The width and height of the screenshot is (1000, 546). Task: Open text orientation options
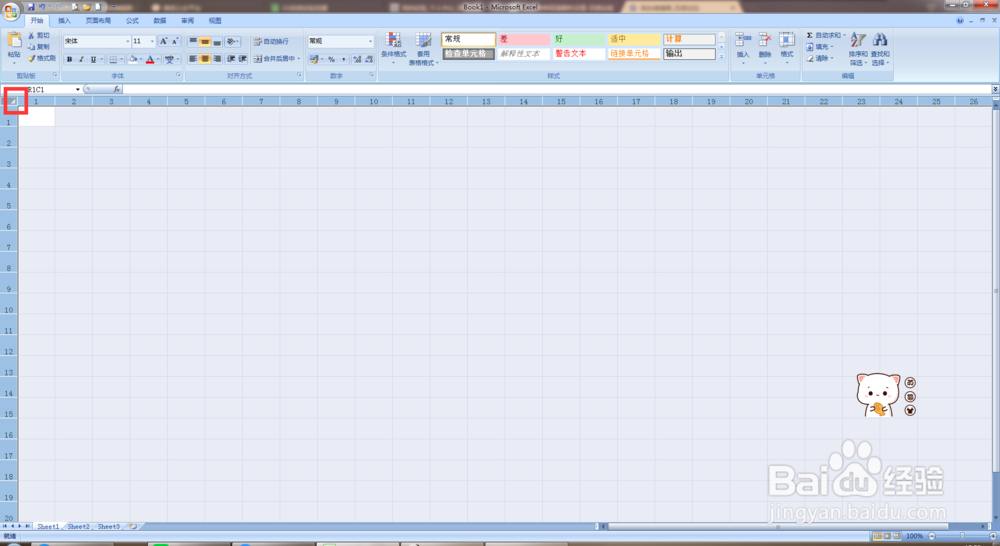(x=233, y=41)
